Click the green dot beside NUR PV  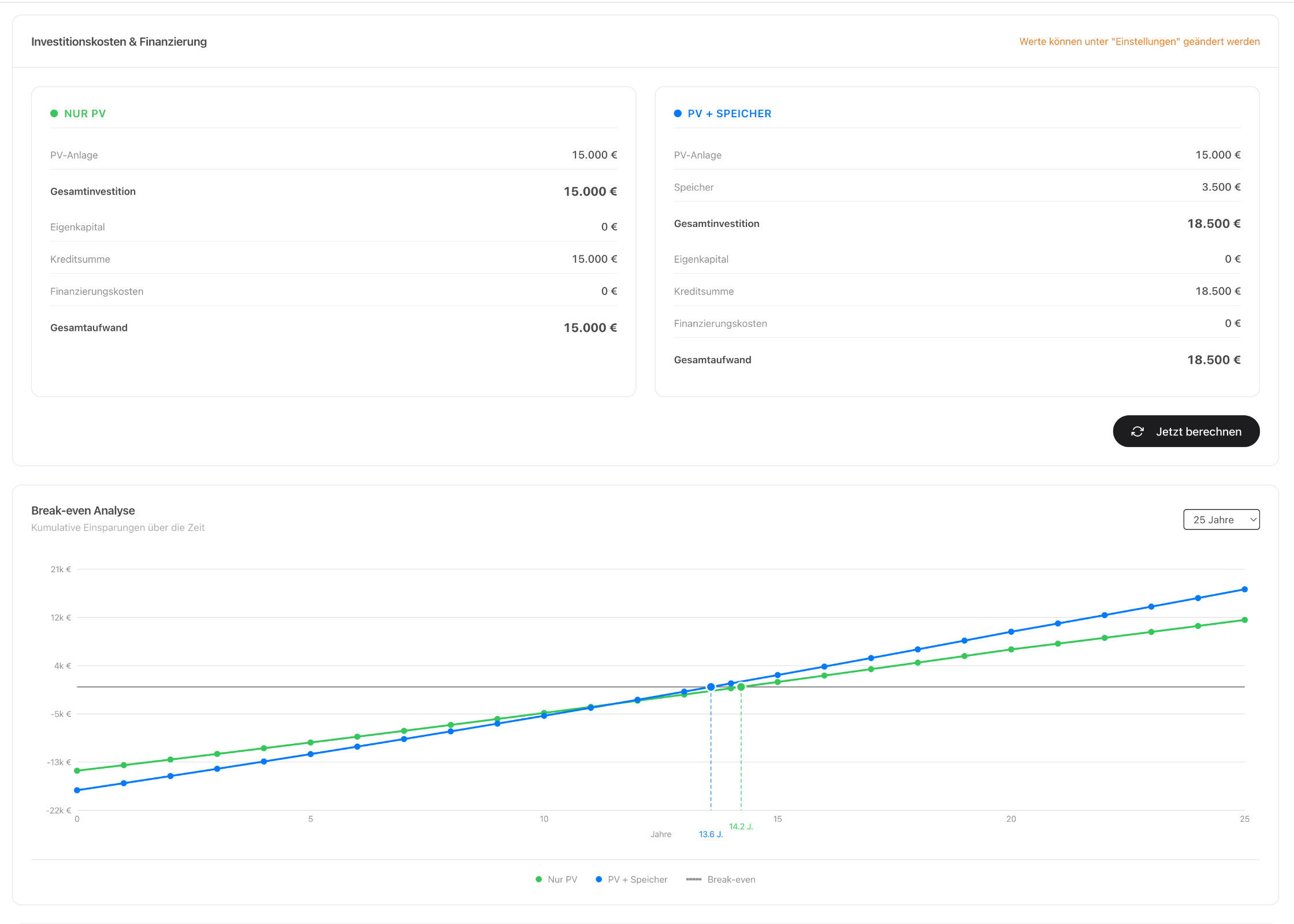point(54,113)
